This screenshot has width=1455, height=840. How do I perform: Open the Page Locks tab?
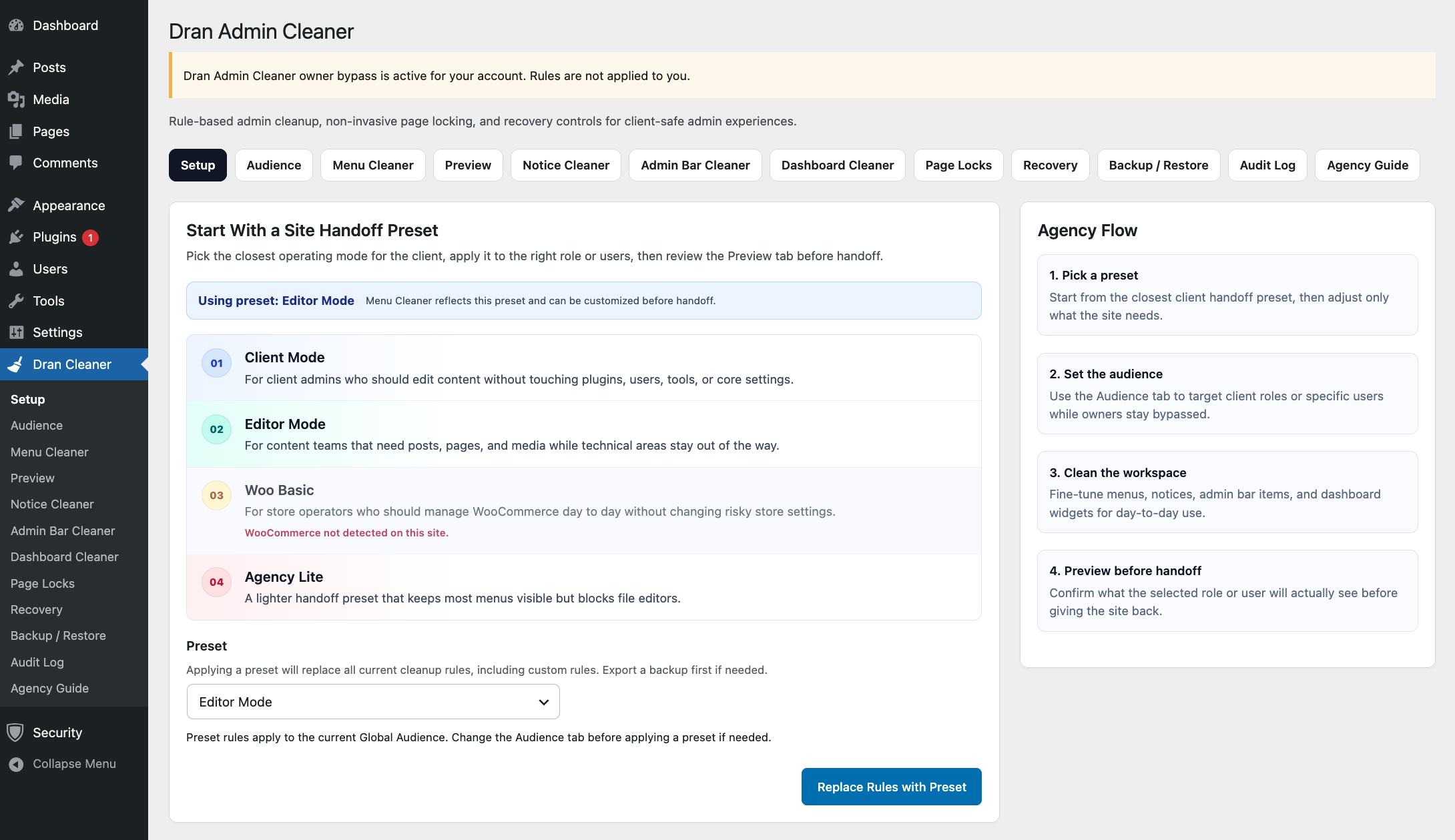coord(958,165)
